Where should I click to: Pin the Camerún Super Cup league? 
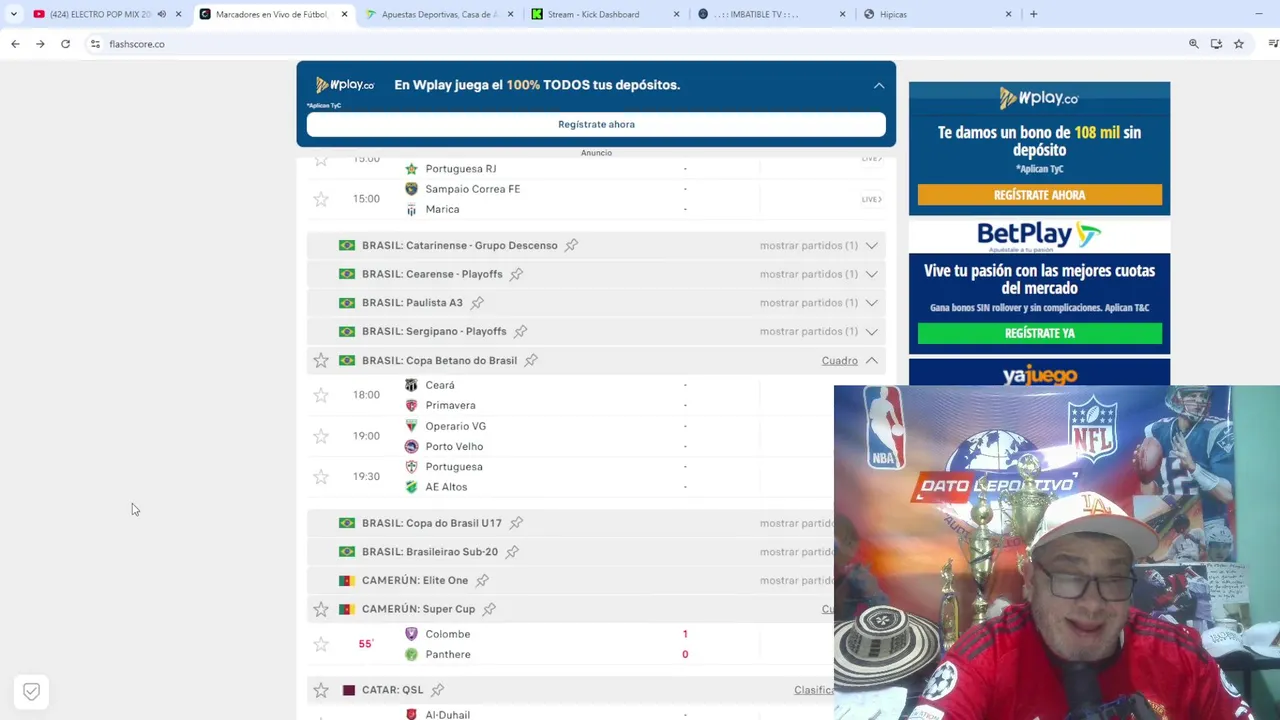tap(489, 609)
